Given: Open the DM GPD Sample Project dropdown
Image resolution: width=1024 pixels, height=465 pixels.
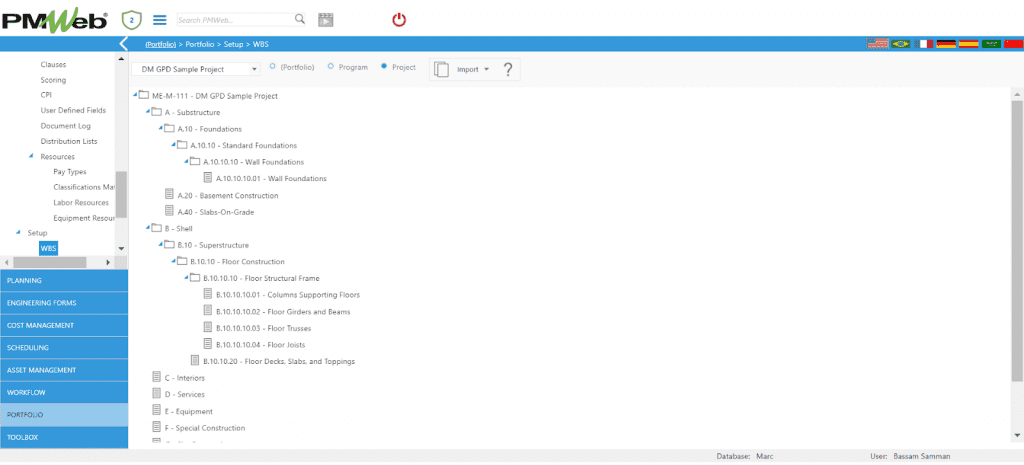Looking at the screenshot, I should click(x=254, y=69).
